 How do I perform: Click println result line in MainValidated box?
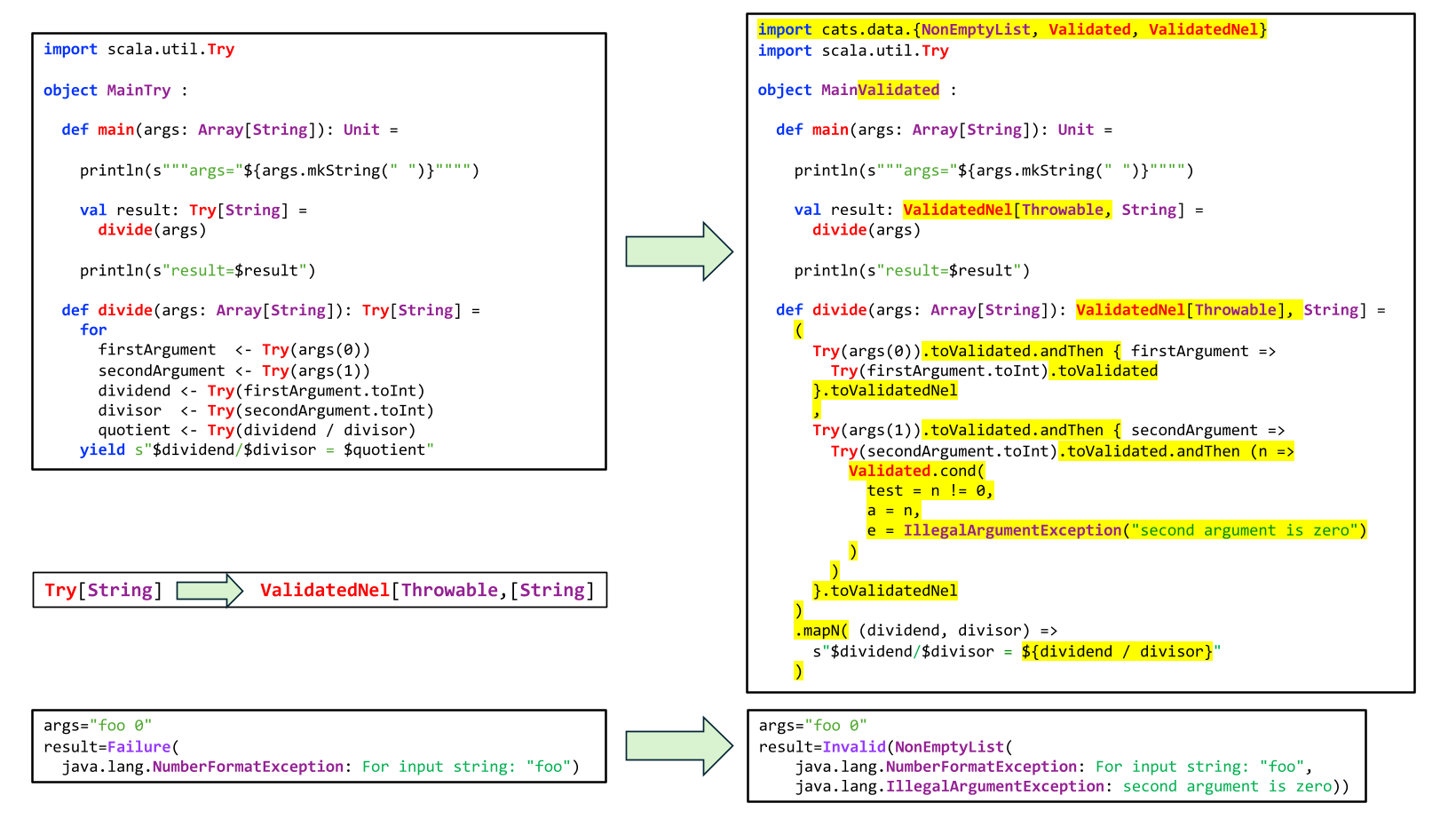tap(913, 271)
